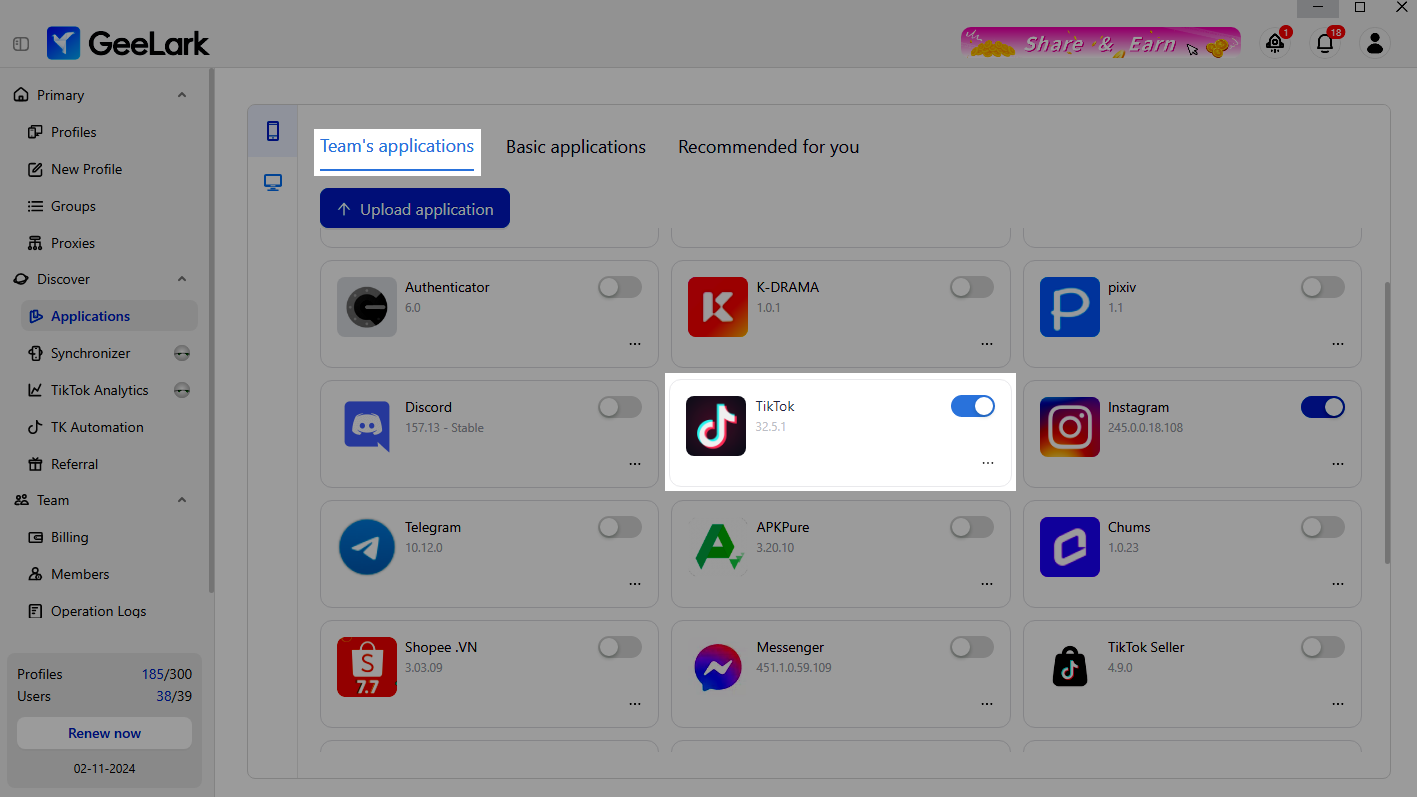The width and height of the screenshot is (1417, 797).
Task: Open more options for Telegram
Action: 635,584
